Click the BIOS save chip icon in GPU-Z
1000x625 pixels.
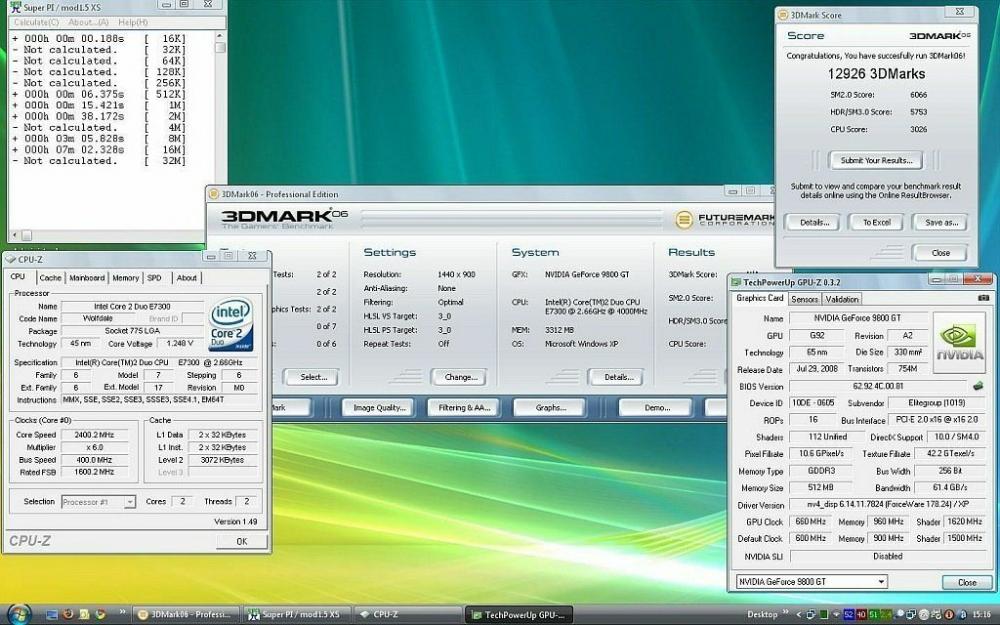point(977,386)
